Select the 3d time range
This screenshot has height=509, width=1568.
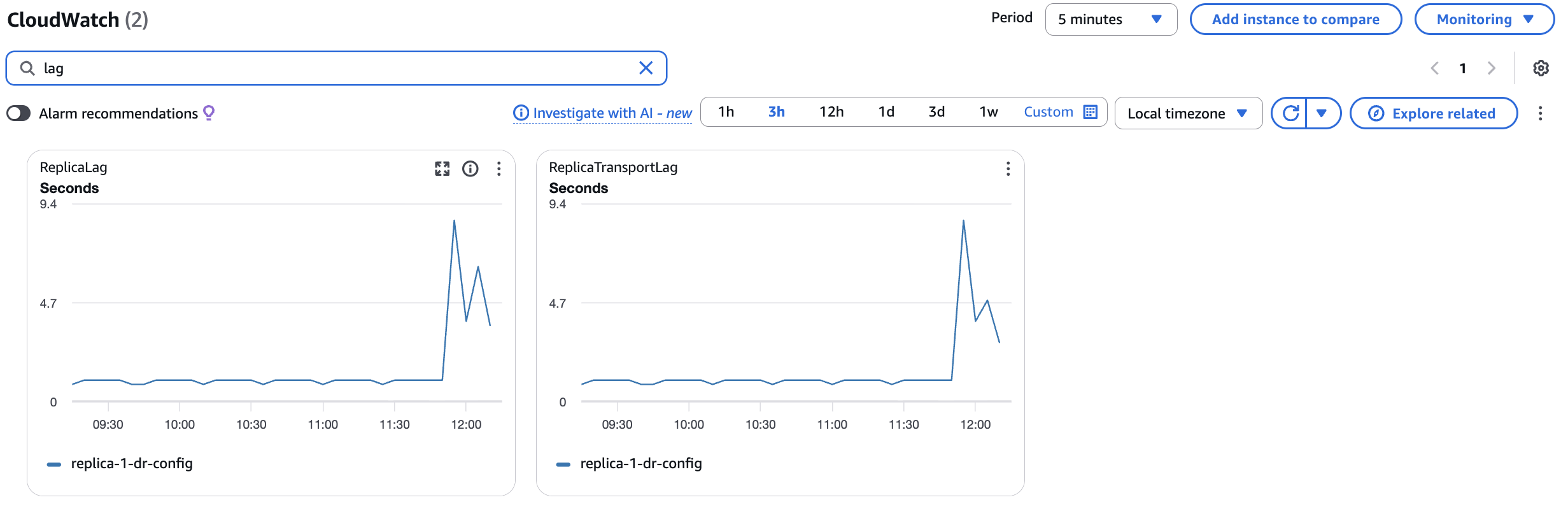coord(936,112)
